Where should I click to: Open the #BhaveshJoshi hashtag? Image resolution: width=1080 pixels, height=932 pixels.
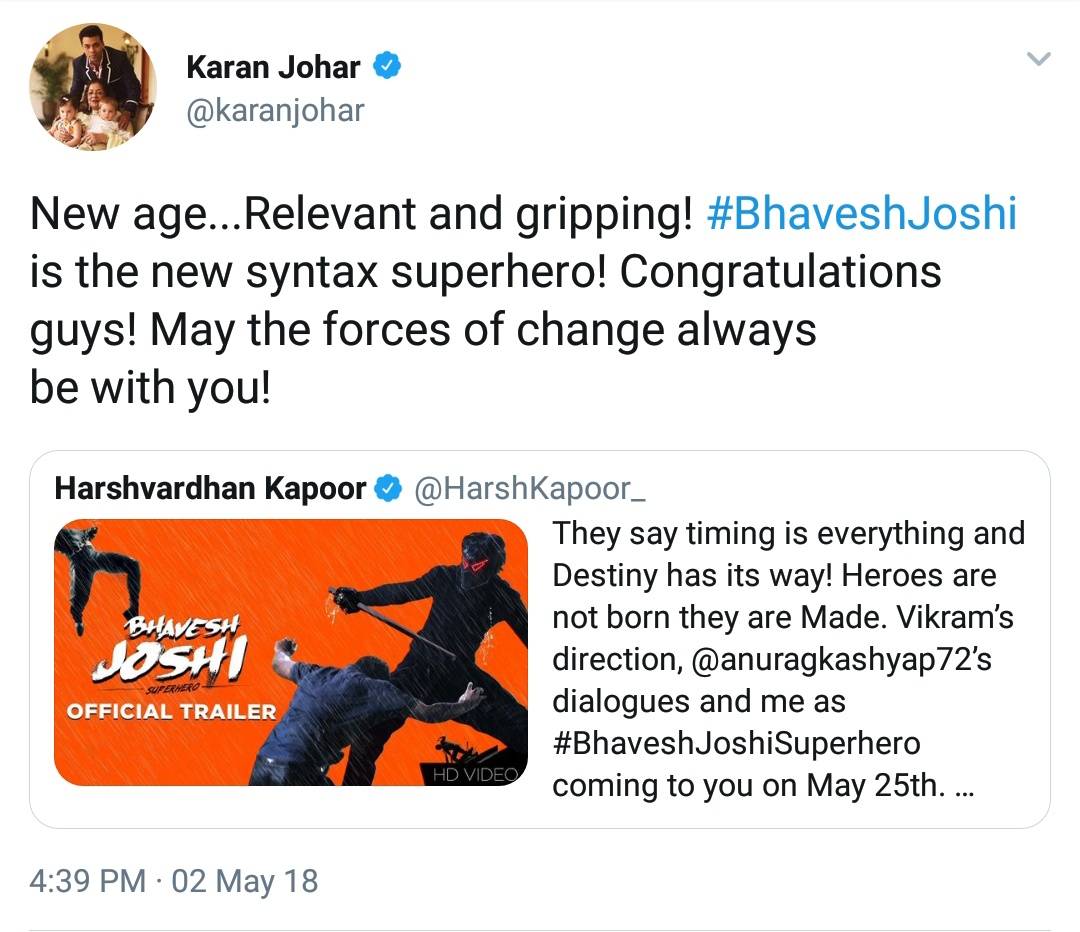(862, 214)
